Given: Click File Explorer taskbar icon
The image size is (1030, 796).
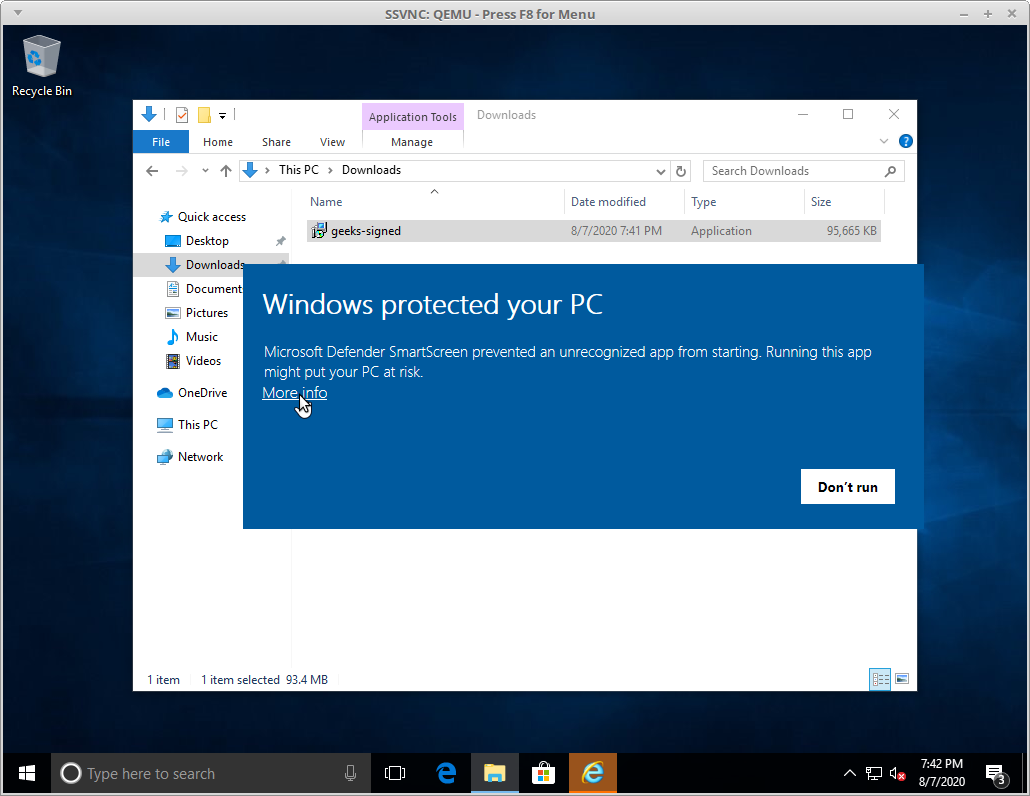Looking at the screenshot, I should (495, 774).
